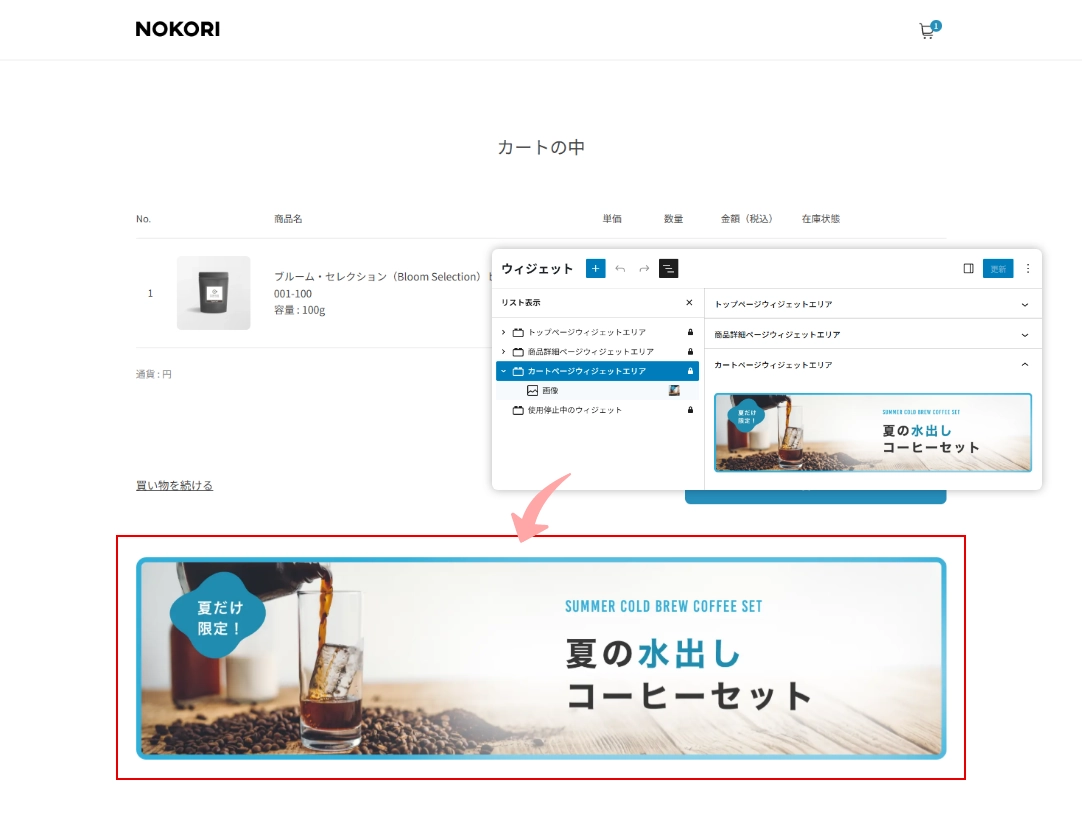Toggle the lock on カートページウィジェットエリア
Image resolution: width=1082 pixels, height=831 pixels.
(x=690, y=371)
